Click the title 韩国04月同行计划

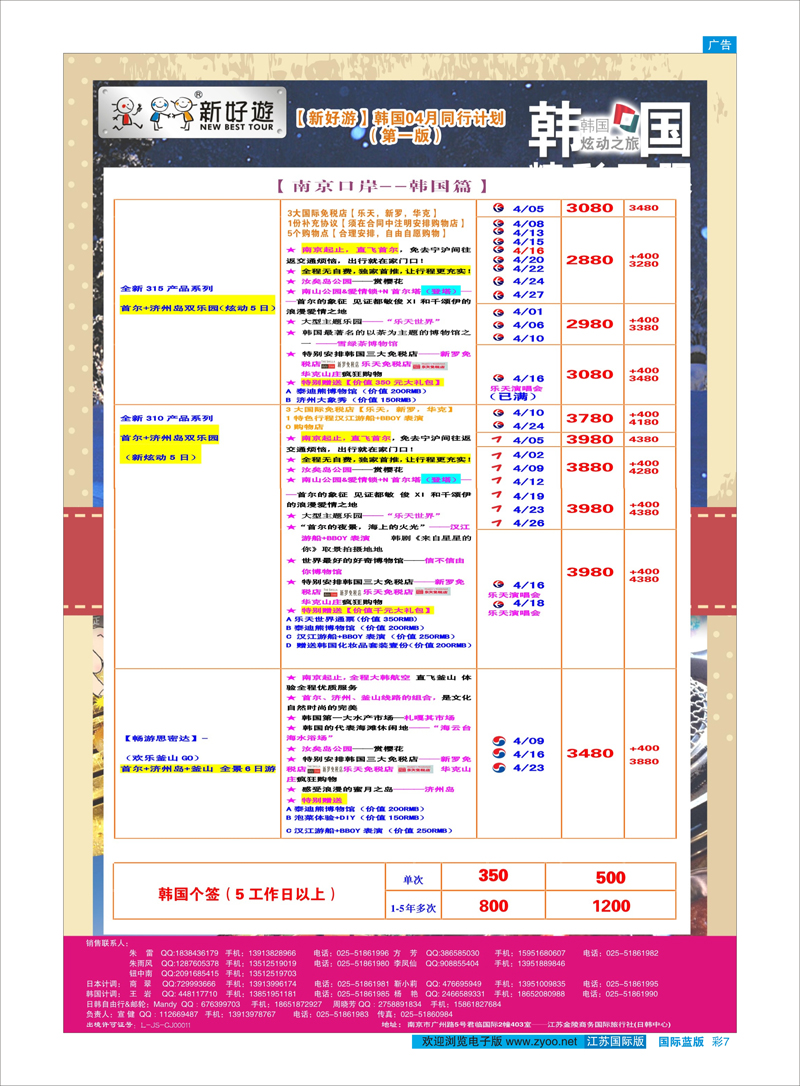(439, 118)
